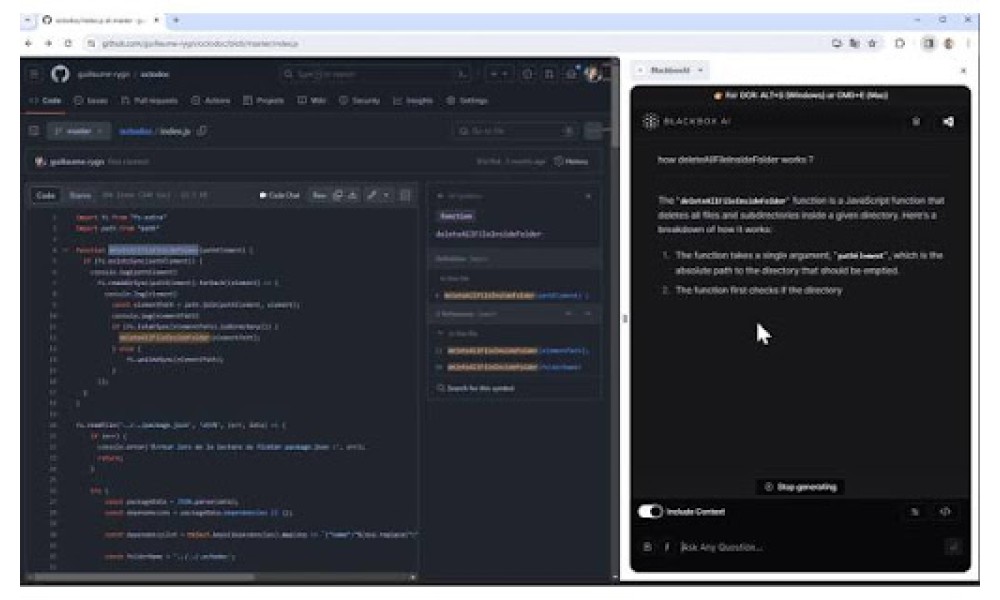1000x600 pixels.
Task: Share the Blackbox AI chat
Action: click(x=948, y=121)
